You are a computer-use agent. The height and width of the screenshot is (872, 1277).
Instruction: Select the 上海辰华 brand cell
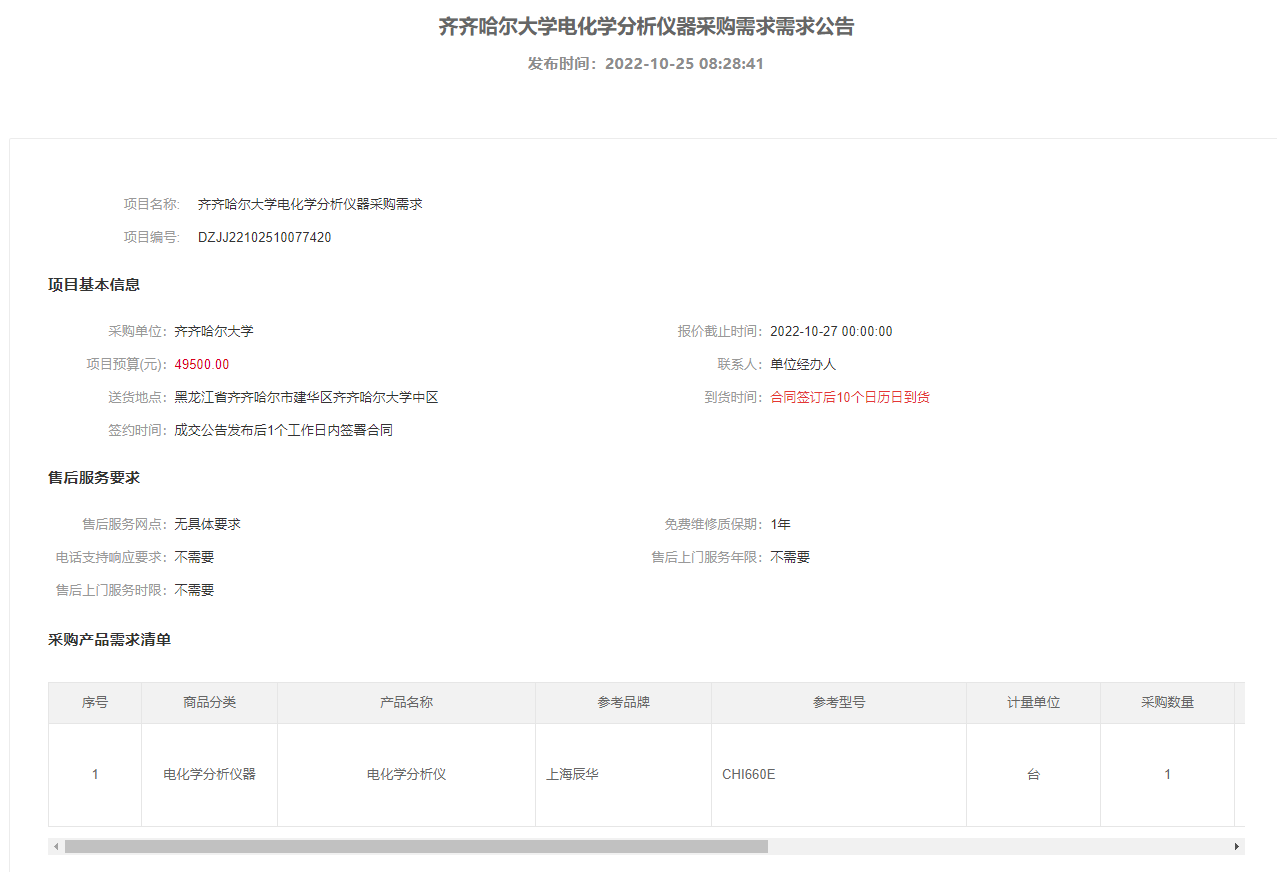pos(572,774)
